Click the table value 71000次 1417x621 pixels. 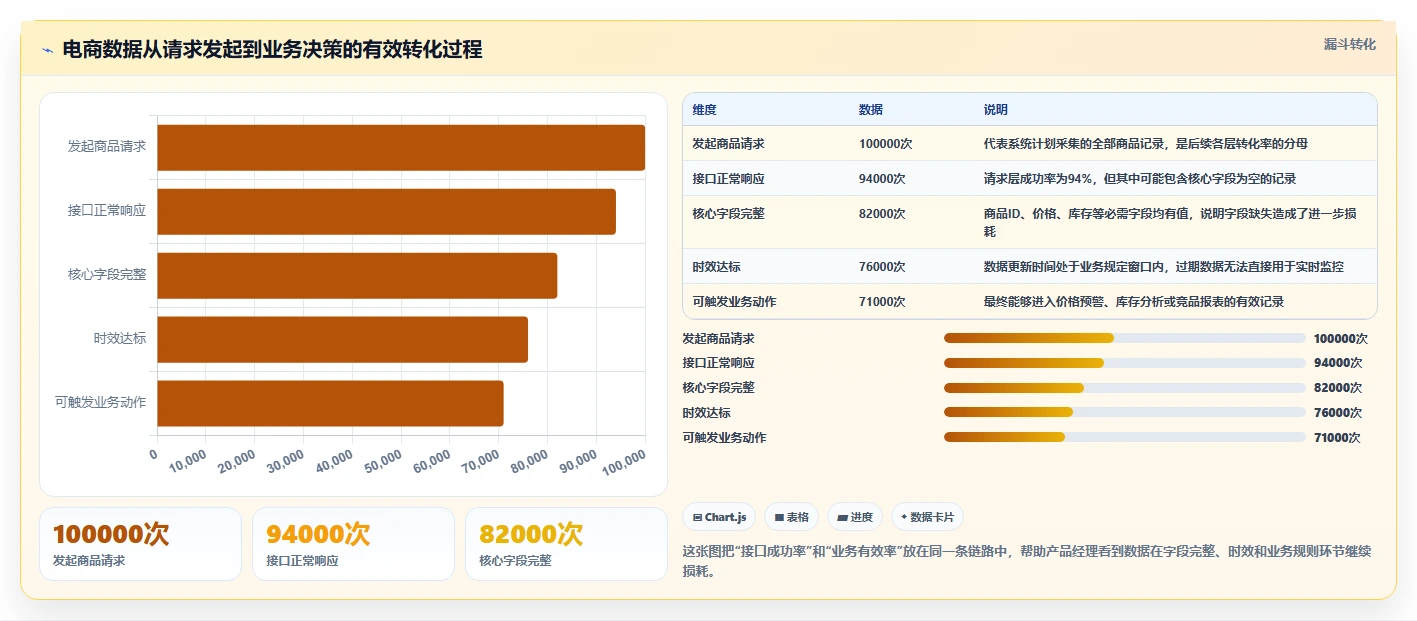pyautogui.click(x=882, y=302)
